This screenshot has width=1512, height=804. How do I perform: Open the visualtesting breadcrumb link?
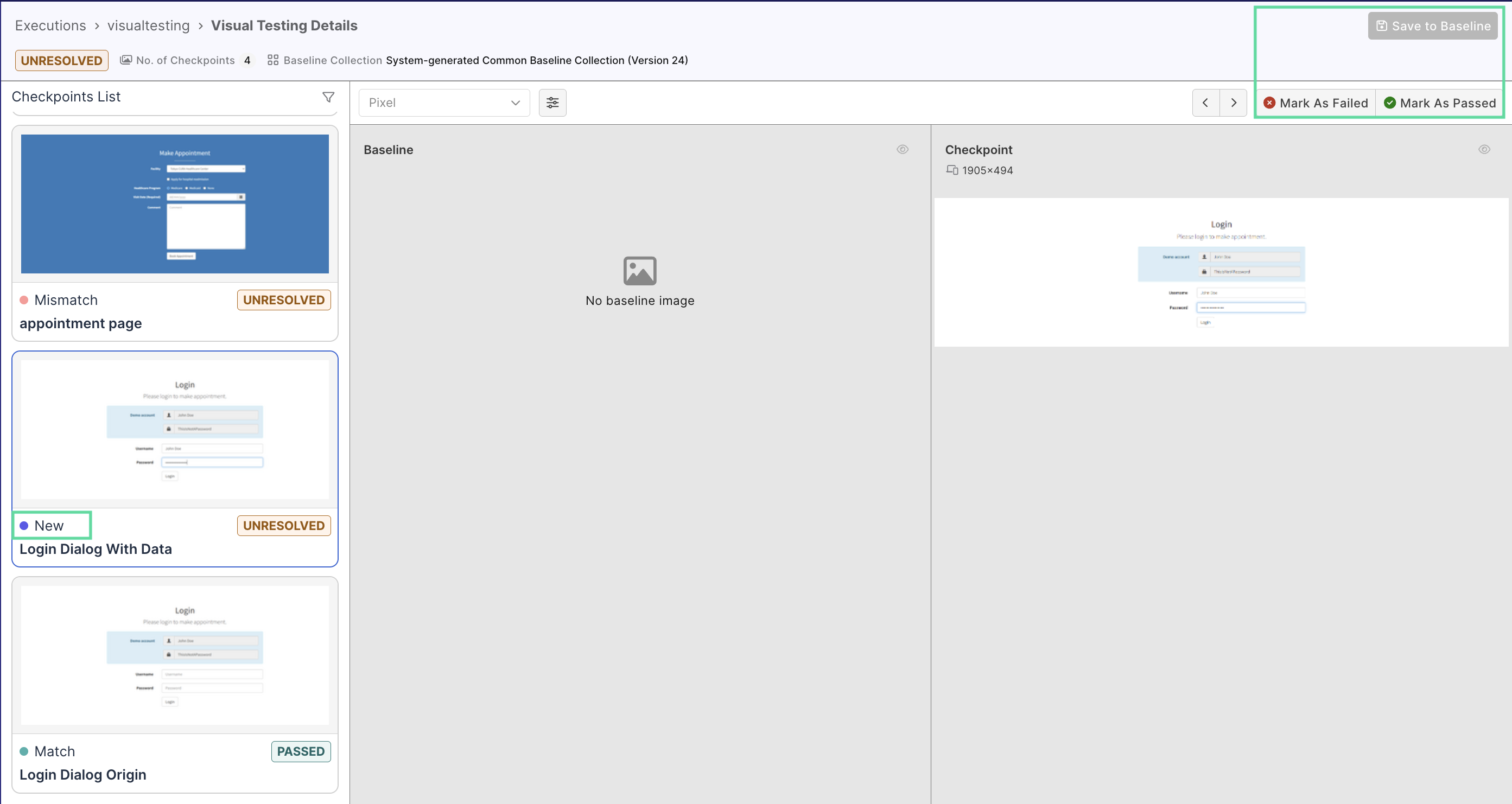point(149,25)
